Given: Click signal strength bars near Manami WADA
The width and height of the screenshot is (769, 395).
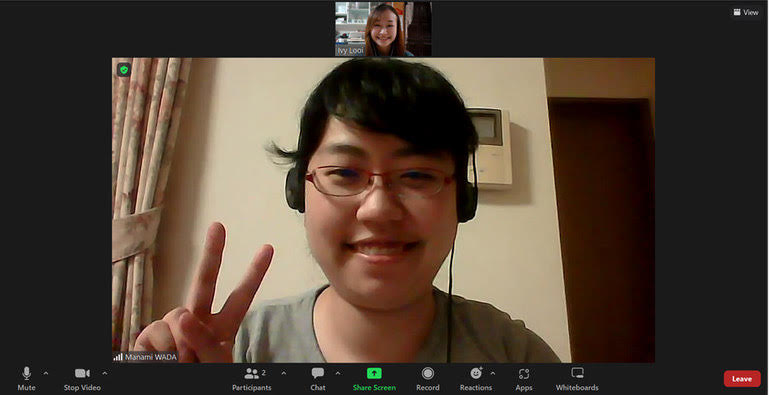Looking at the screenshot, I should tap(118, 357).
